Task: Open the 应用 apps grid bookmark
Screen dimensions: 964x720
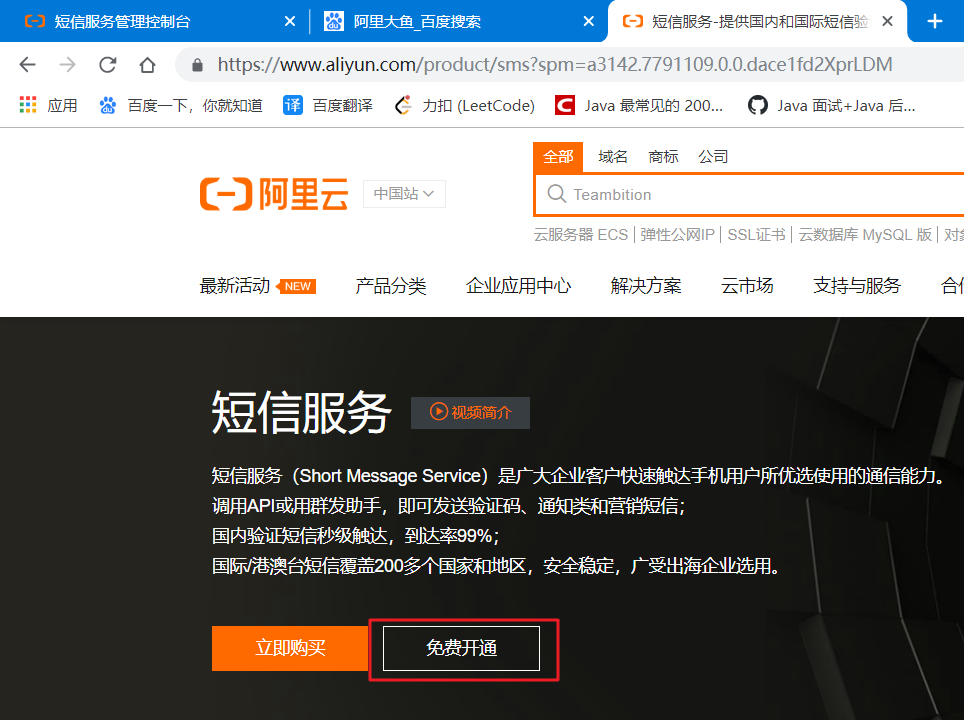Action: pyautogui.click(x=48, y=105)
